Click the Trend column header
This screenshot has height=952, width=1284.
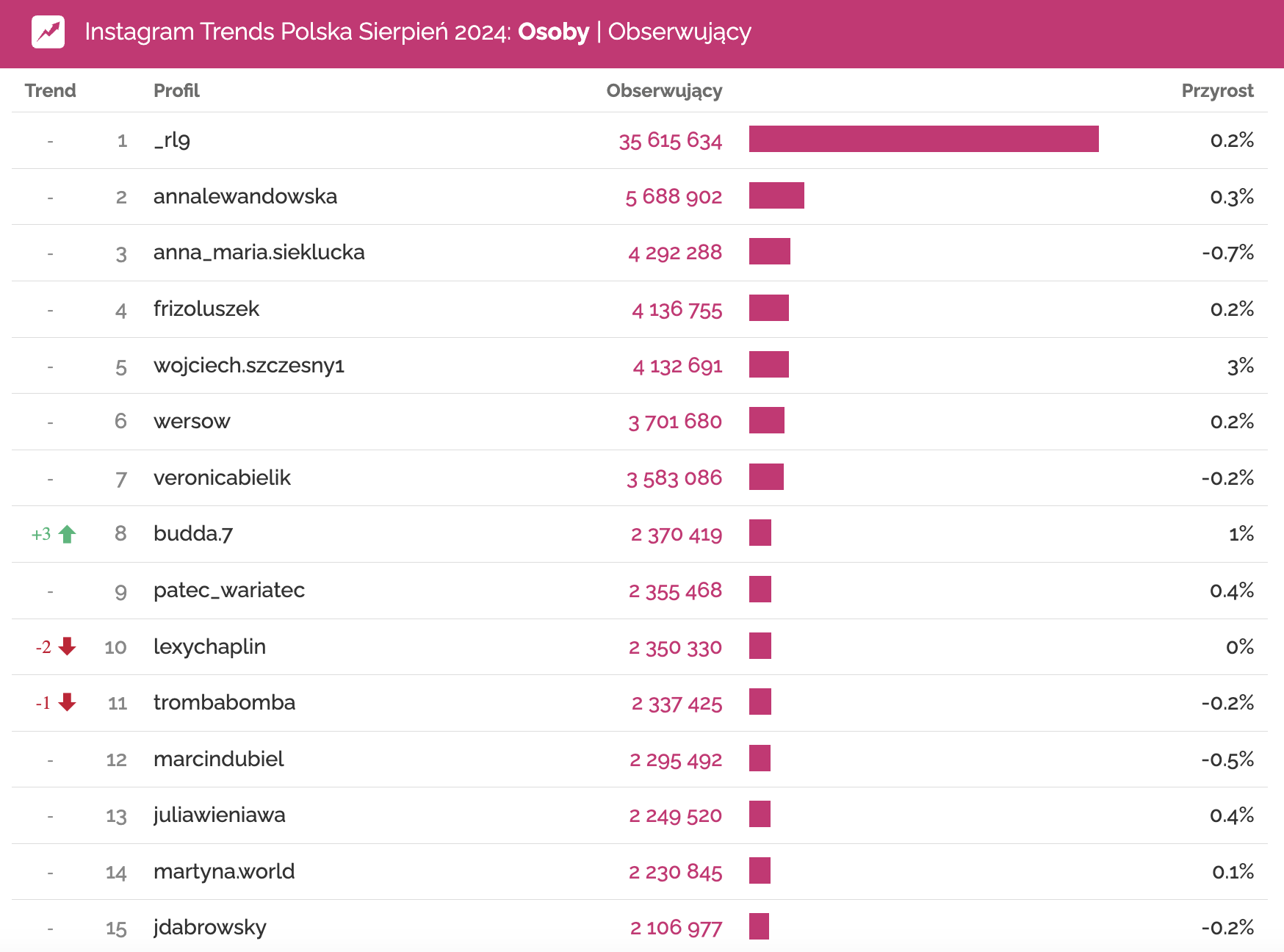click(x=50, y=90)
